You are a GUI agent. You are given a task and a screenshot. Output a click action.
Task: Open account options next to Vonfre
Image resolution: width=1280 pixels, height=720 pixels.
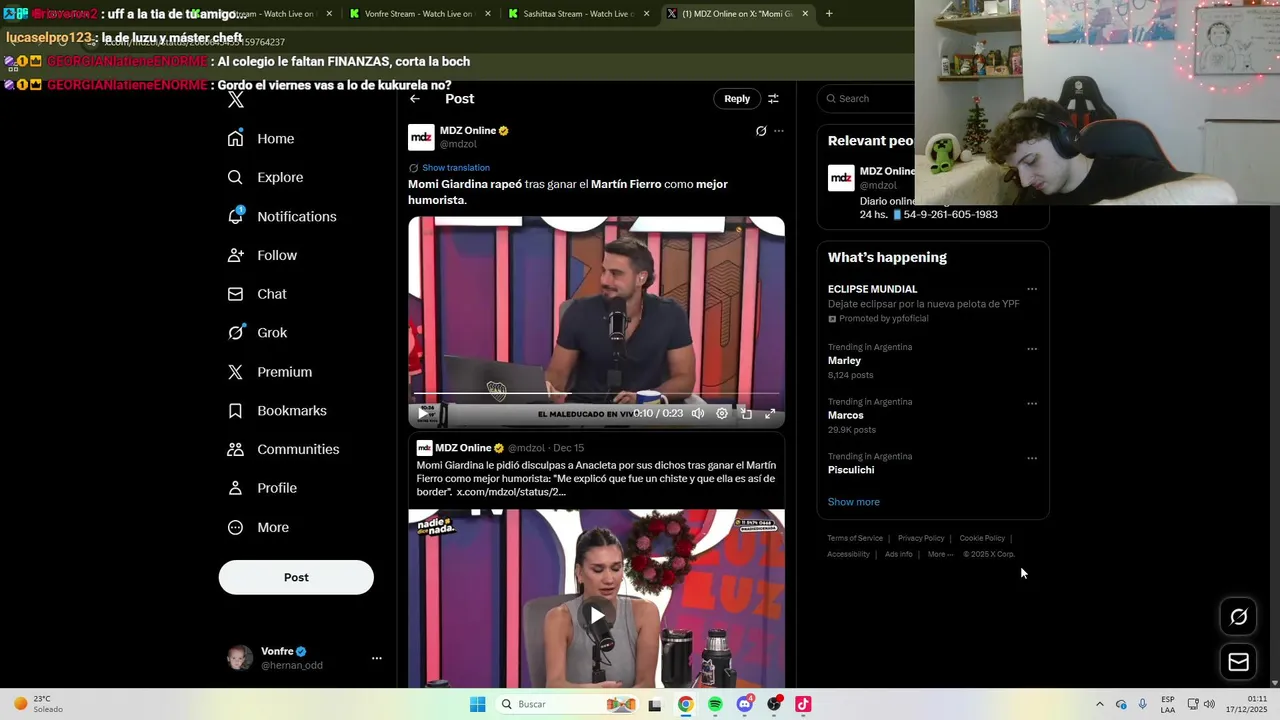(x=377, y=658)
